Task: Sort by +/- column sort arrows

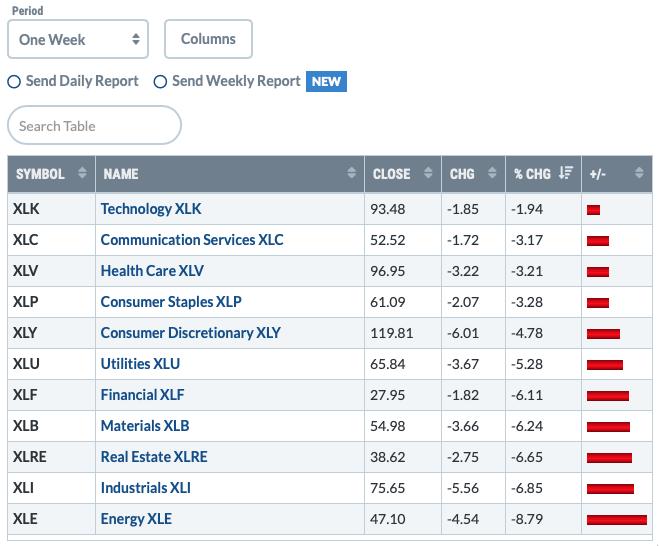Action: (639, 173)
